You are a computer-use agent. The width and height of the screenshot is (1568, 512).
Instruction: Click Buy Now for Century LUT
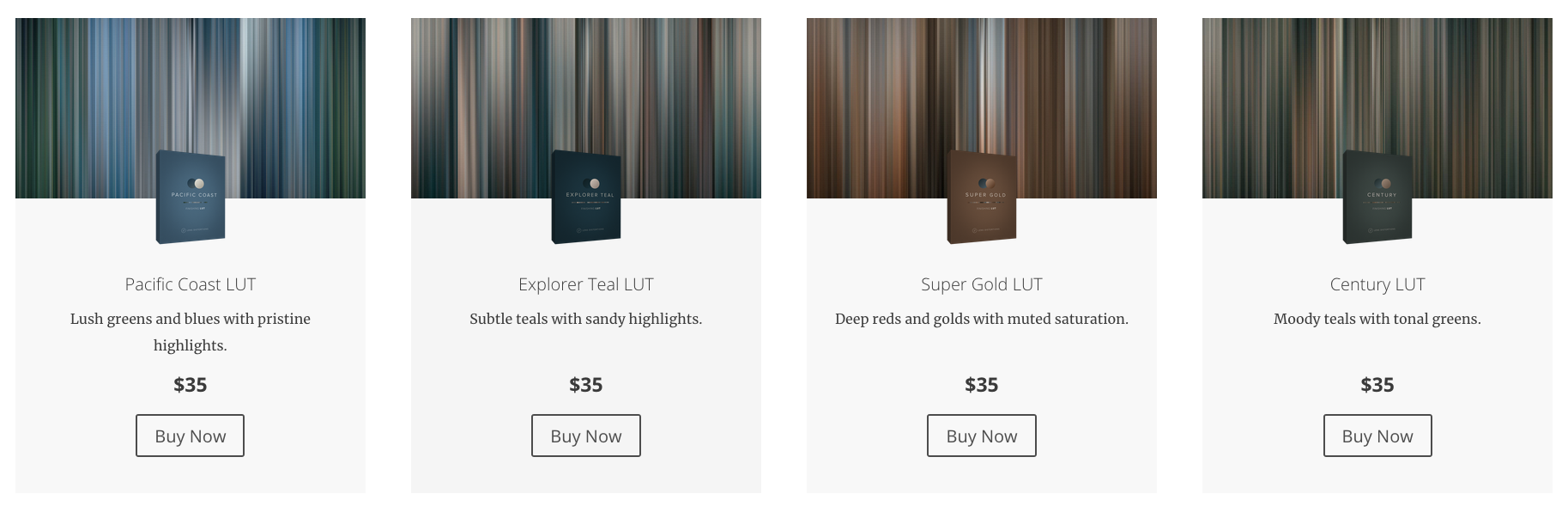(1377, 436)
